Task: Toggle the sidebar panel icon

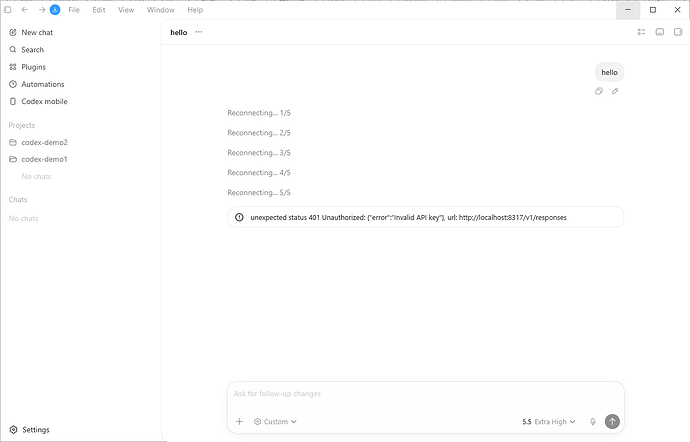Action: point(7,10)
